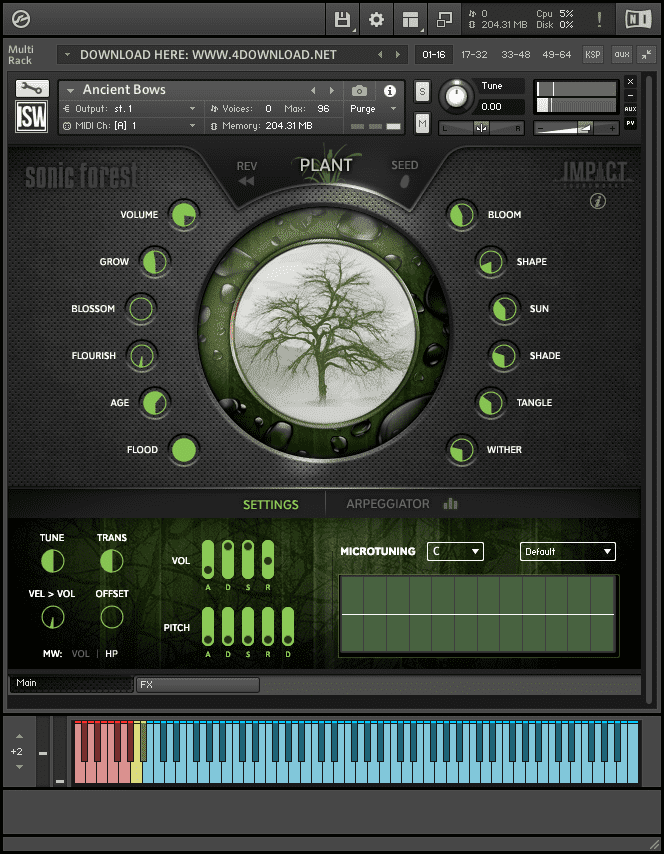The image size is (664, 854).
Task: Click the header Tune knob
Action: tap(456, 96)
